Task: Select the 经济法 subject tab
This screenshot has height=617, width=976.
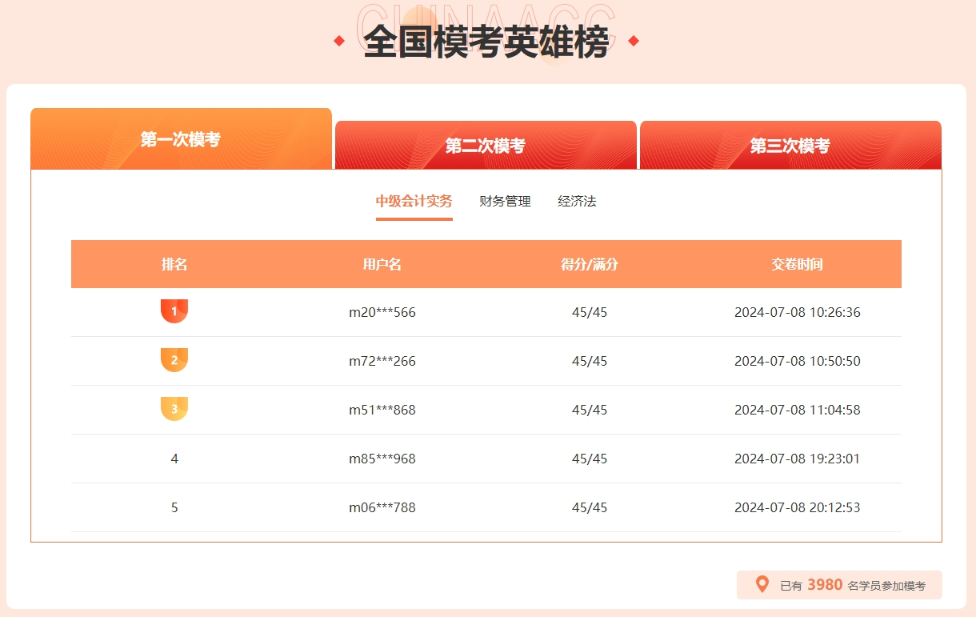Action: click(x=578, y=200)
